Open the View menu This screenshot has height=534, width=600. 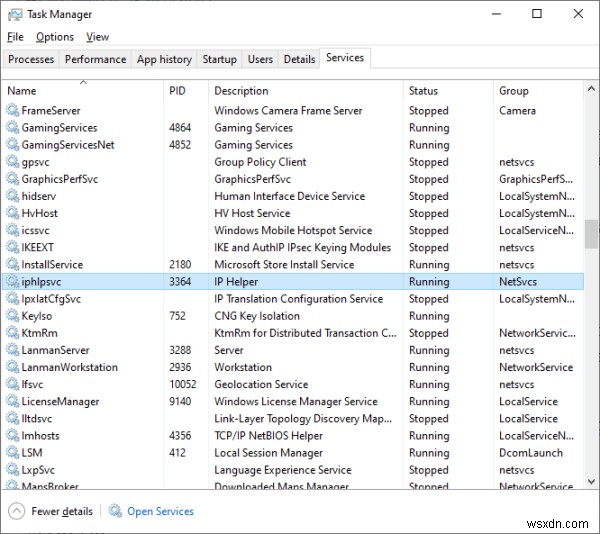(98, 37)
